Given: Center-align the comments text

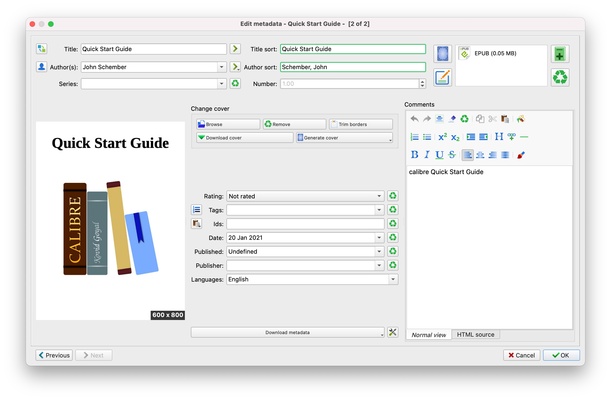Looking at the screenshot, I should 480,155.
